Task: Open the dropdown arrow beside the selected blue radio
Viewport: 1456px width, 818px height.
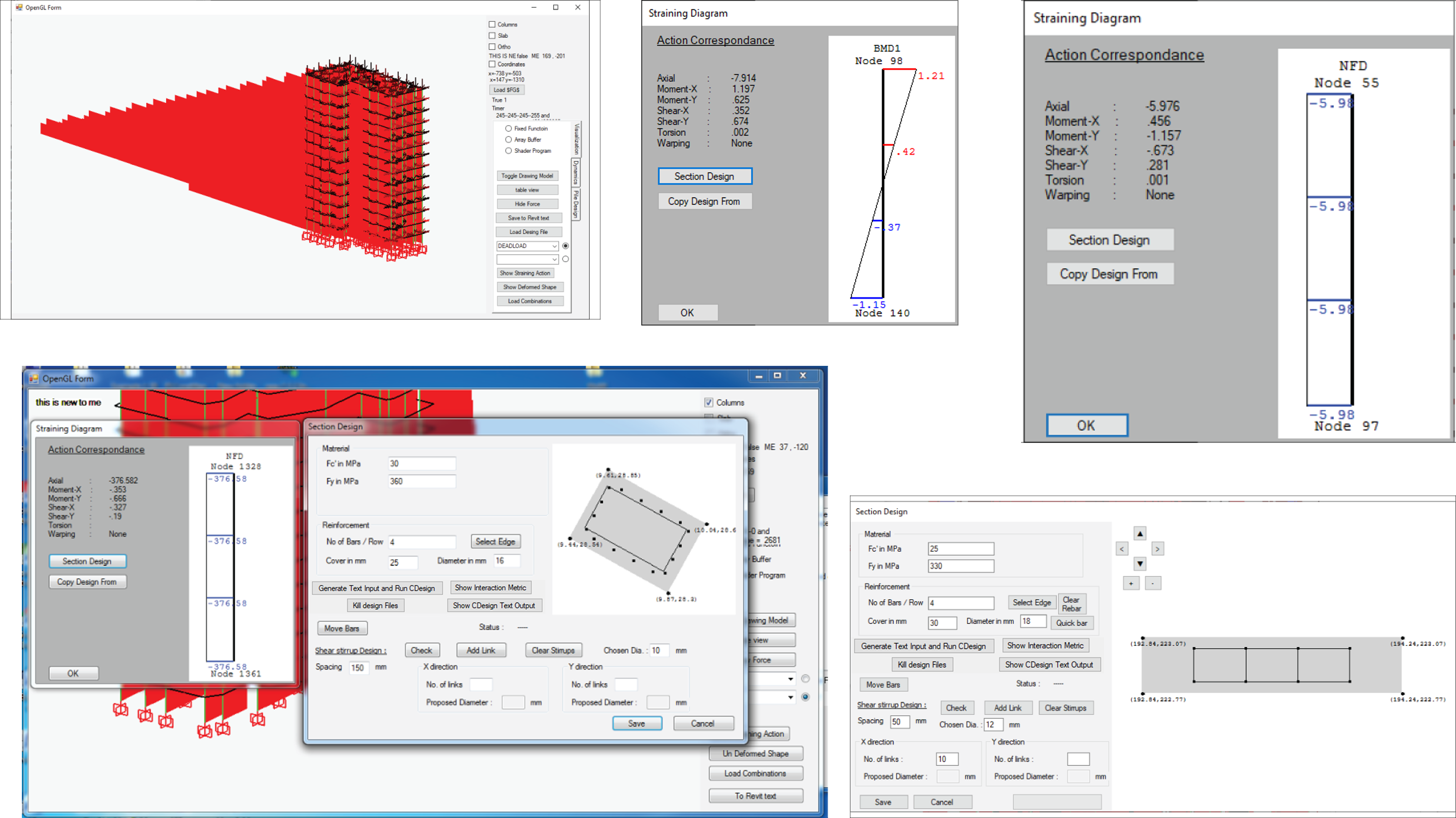Action: coord(790,697)
